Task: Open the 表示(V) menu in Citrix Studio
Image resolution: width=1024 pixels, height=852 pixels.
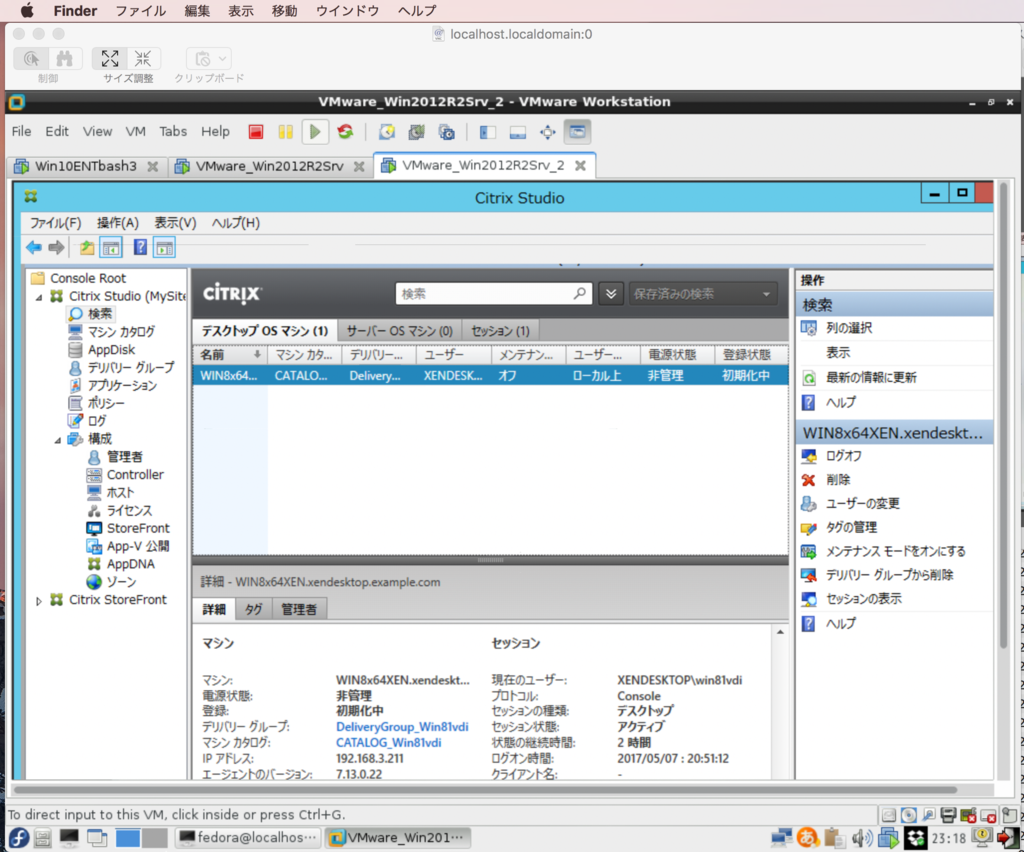Action: 175,223
